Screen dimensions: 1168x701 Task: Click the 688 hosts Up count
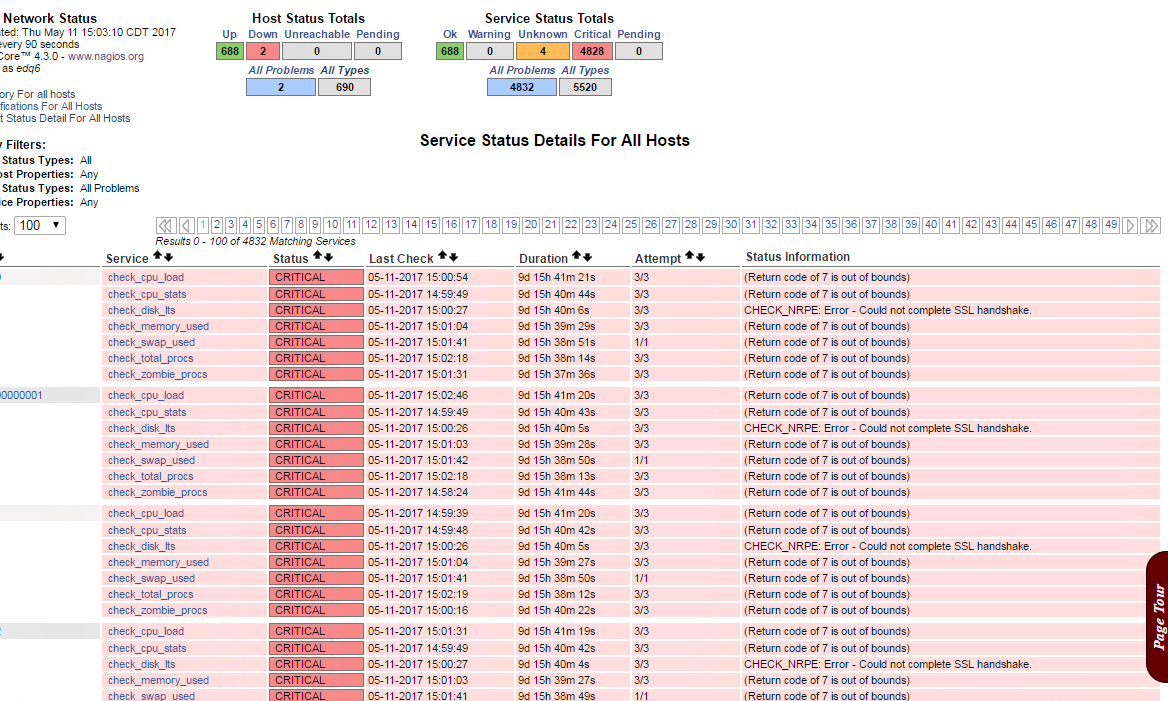coord(229,51)
